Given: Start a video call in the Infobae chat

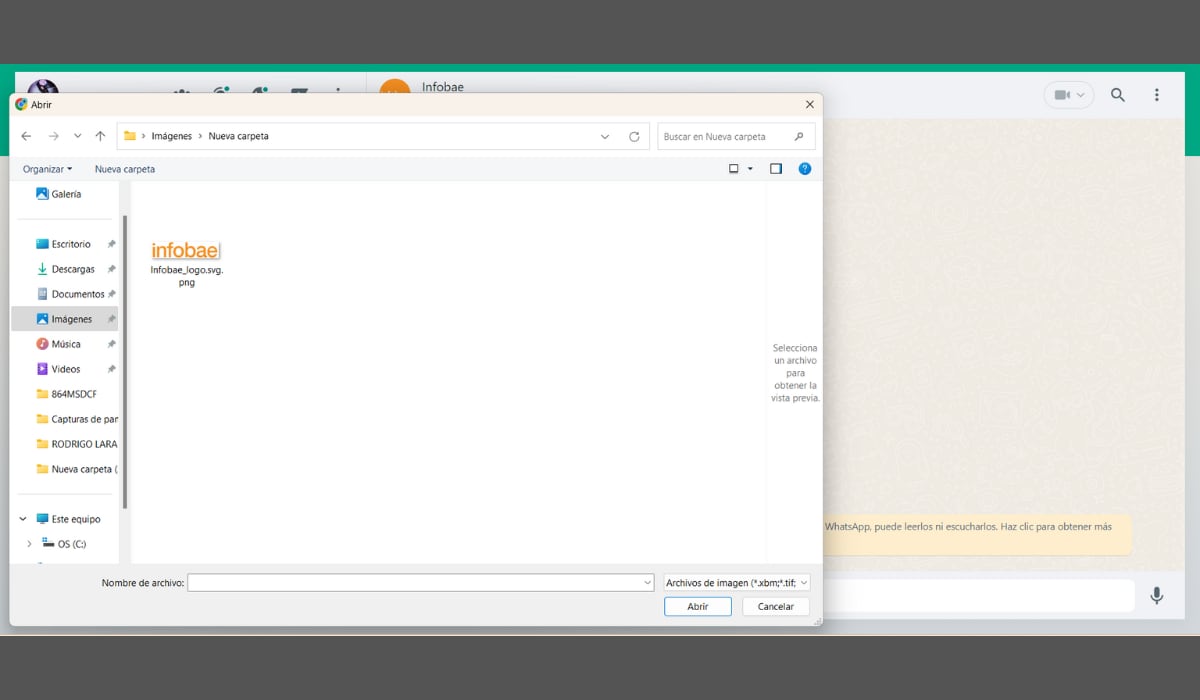Looking at the screenshot, I should [1068, 95].
